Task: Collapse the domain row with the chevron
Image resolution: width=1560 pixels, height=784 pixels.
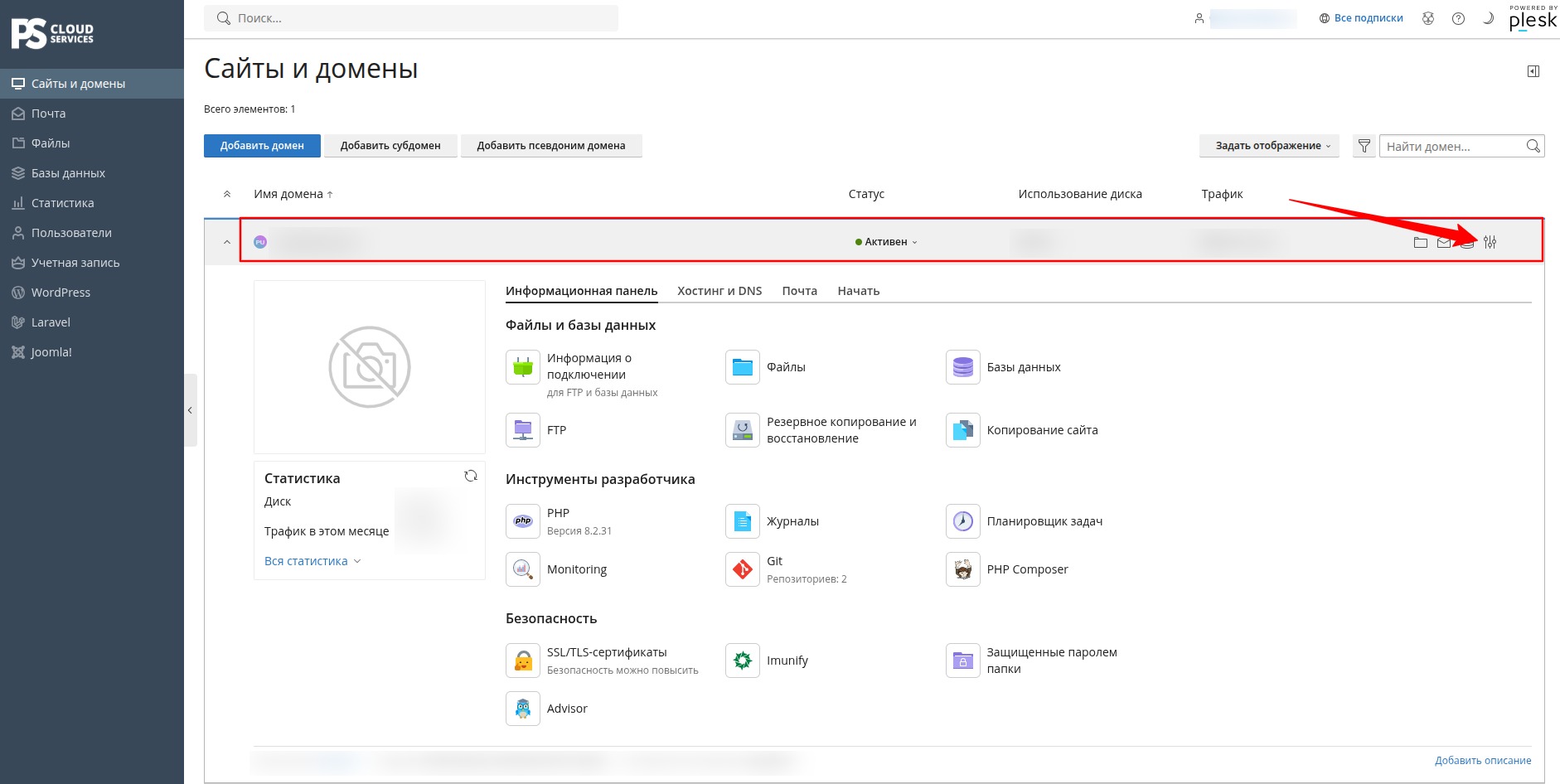Action: coord(226,242)
